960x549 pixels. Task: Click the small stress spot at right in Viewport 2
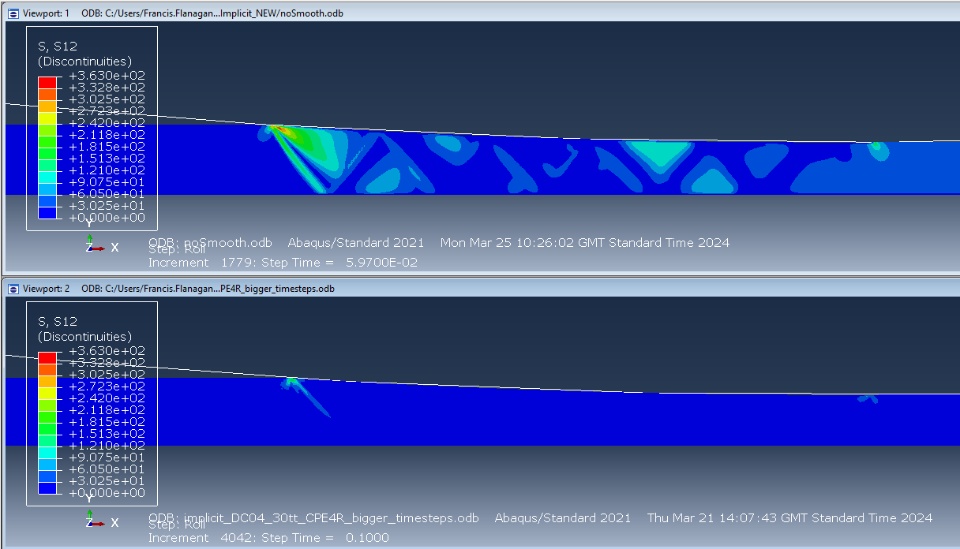(x=868, y=399)
